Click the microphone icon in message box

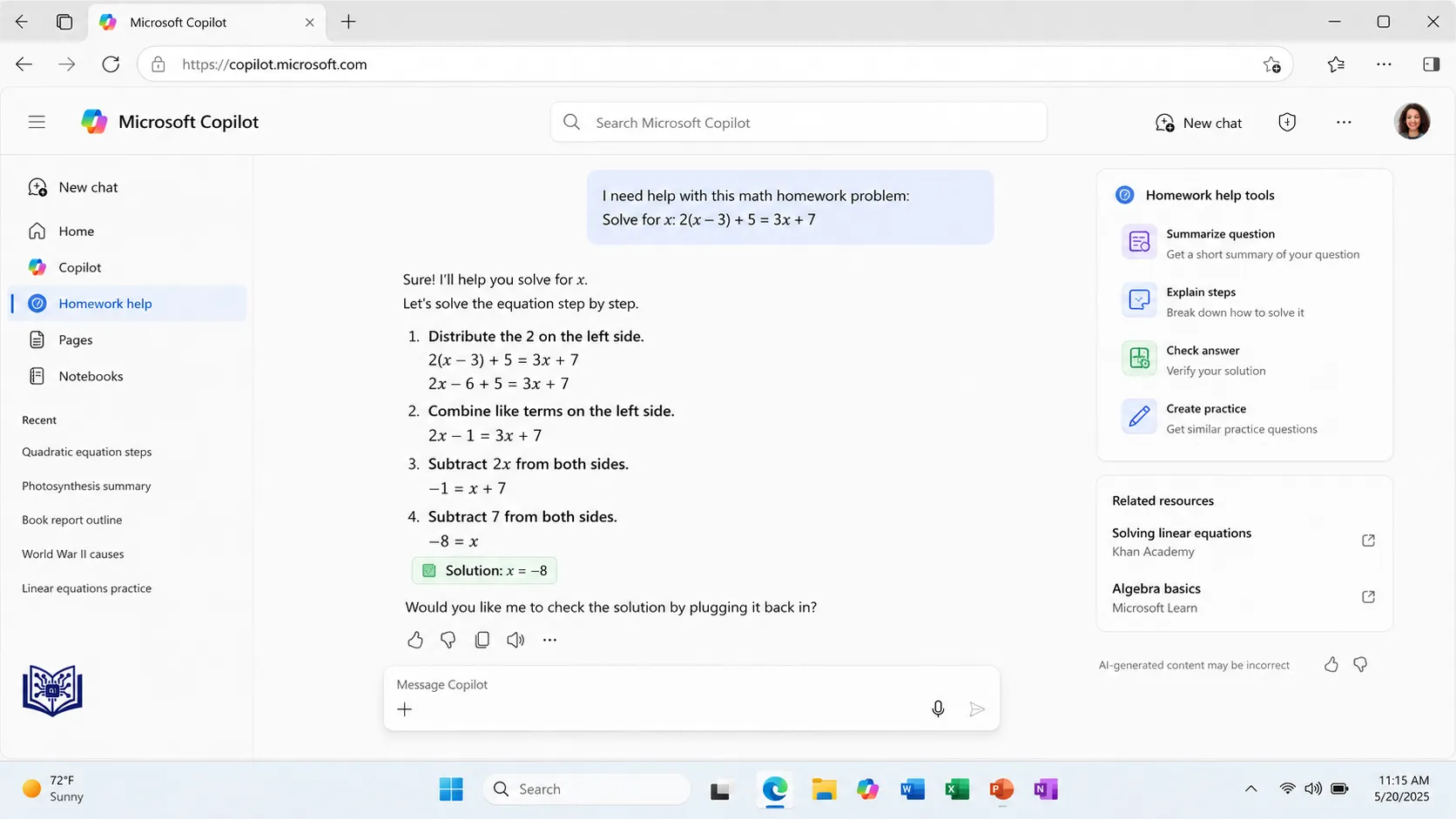pos(938,709)
